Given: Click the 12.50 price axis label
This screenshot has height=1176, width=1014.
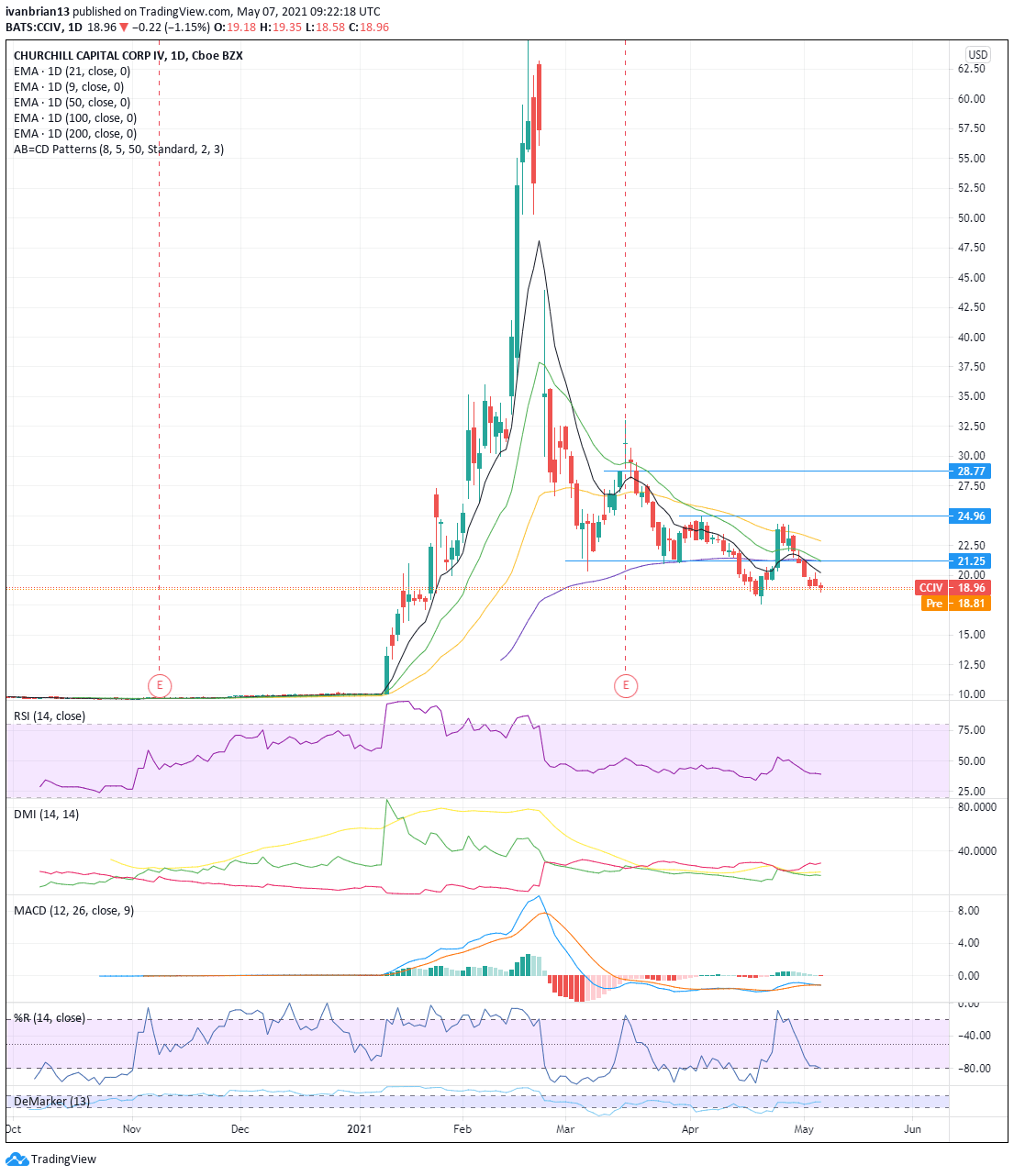Looking at the screenshot, I should 972,665.
